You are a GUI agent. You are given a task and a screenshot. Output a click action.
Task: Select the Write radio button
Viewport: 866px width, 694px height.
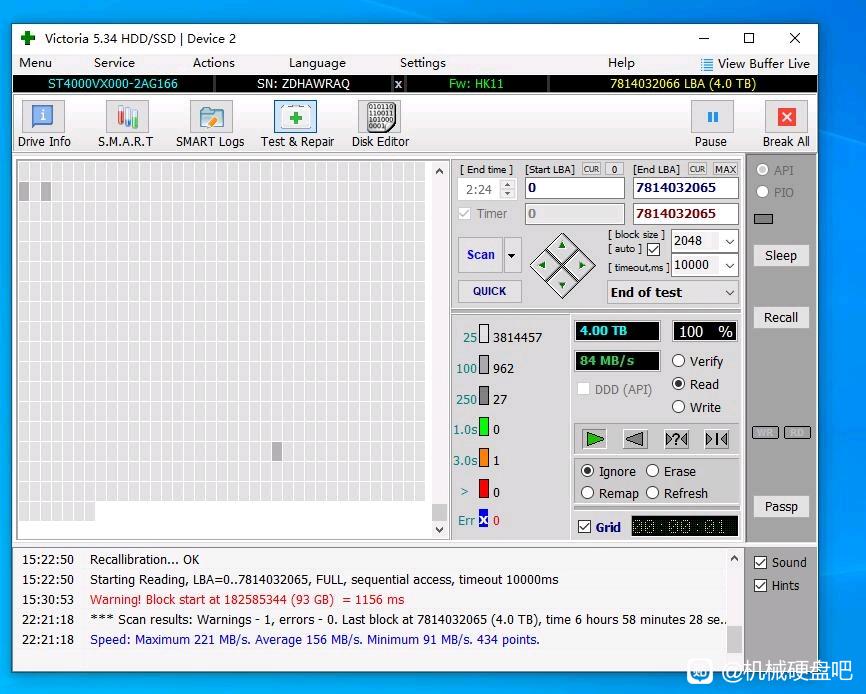(x=678, y=407)
